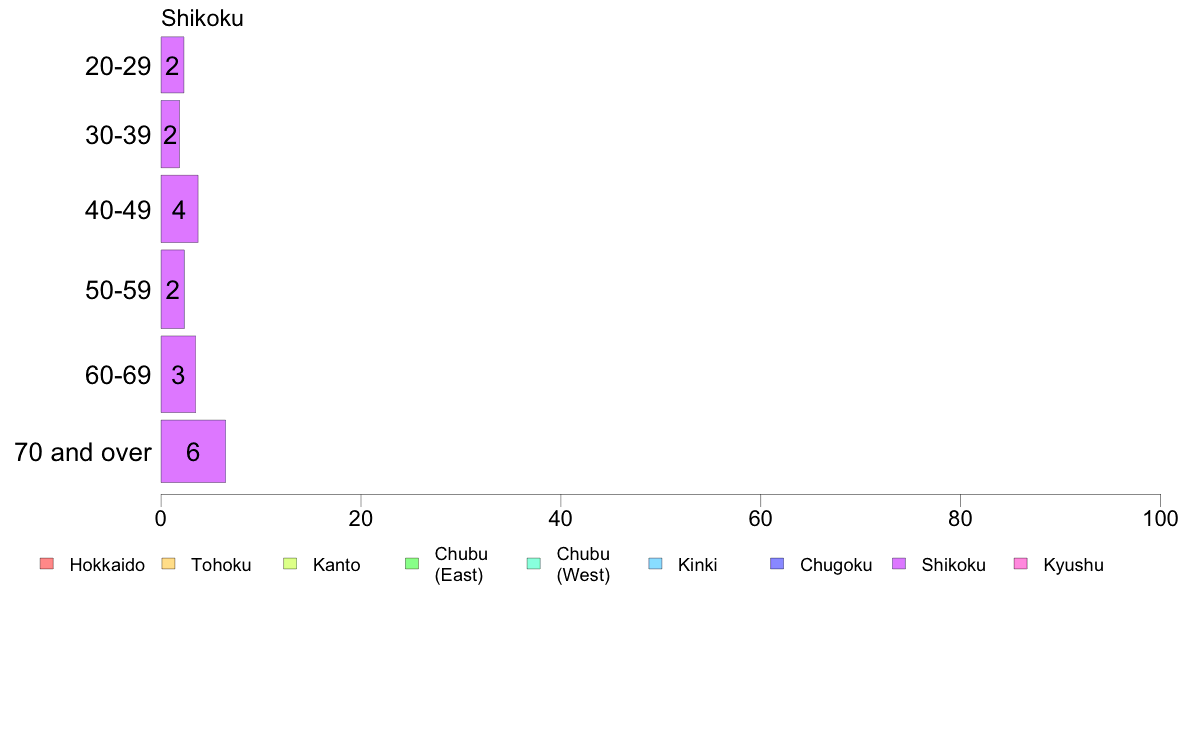
Task: Click the Kyushu legend color swatch
Action: click(x=1021, y=563)
